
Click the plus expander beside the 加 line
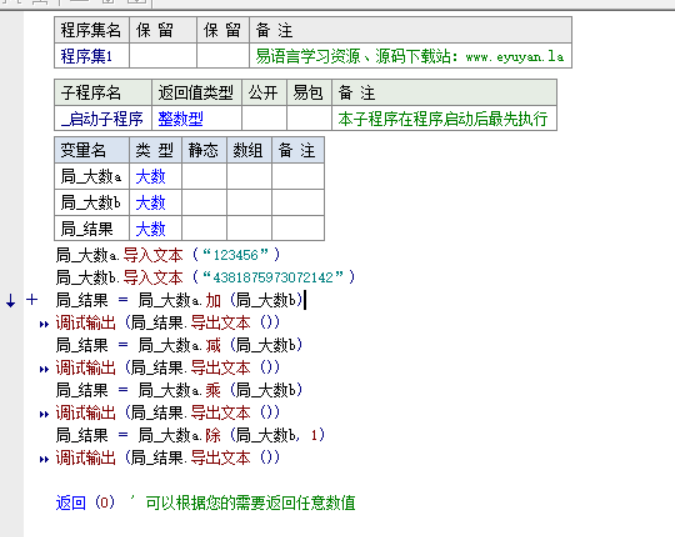(x=32, y=299)
